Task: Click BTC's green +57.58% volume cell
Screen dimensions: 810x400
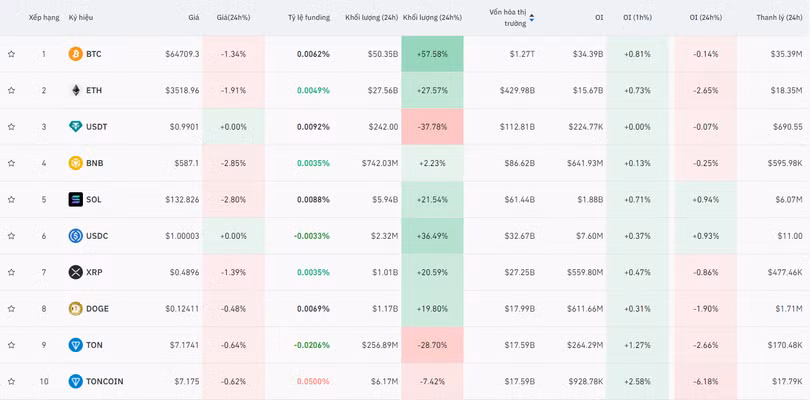Action: click(x=432, y=54)
